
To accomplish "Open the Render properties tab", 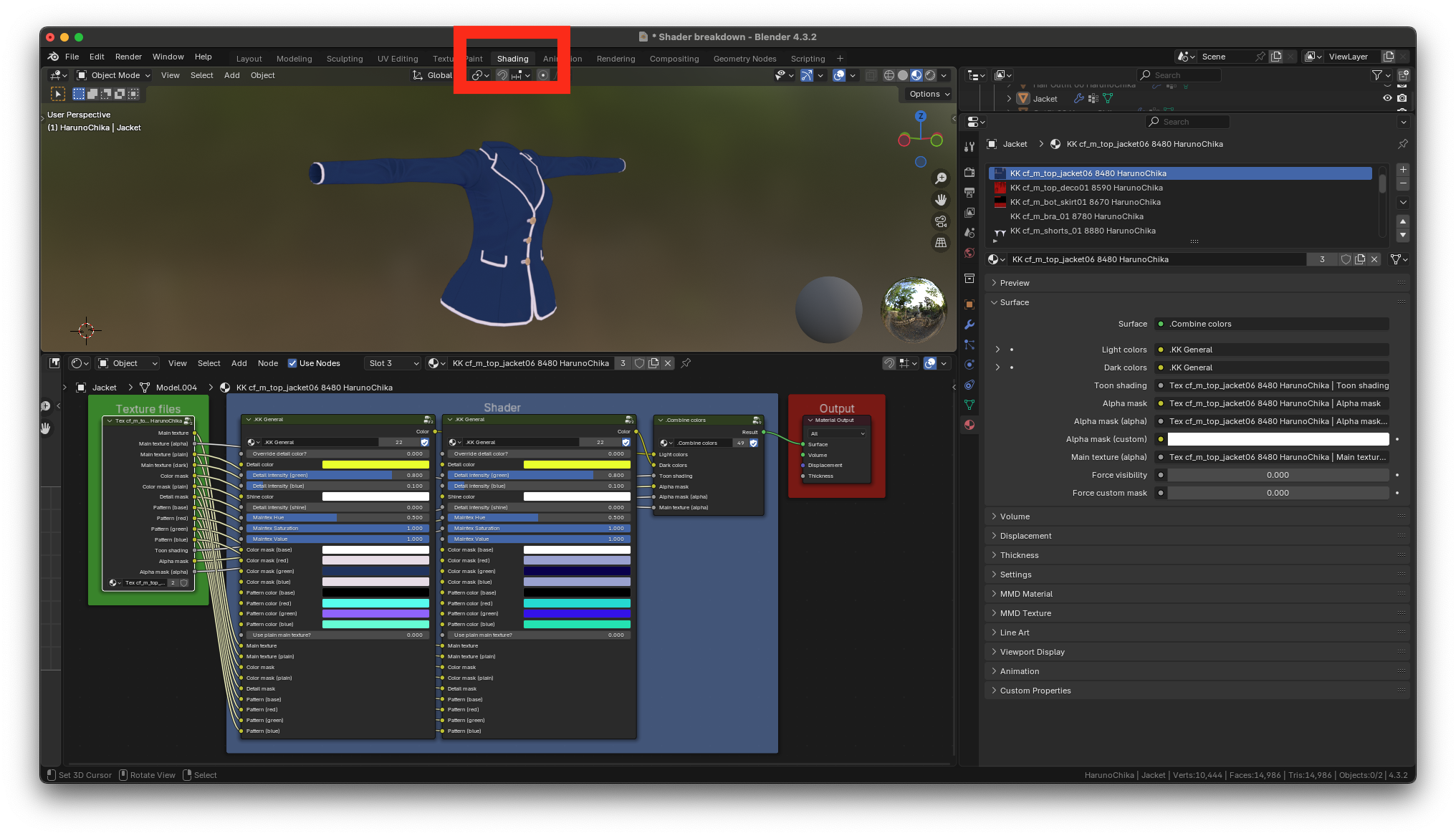I will 969,173.
